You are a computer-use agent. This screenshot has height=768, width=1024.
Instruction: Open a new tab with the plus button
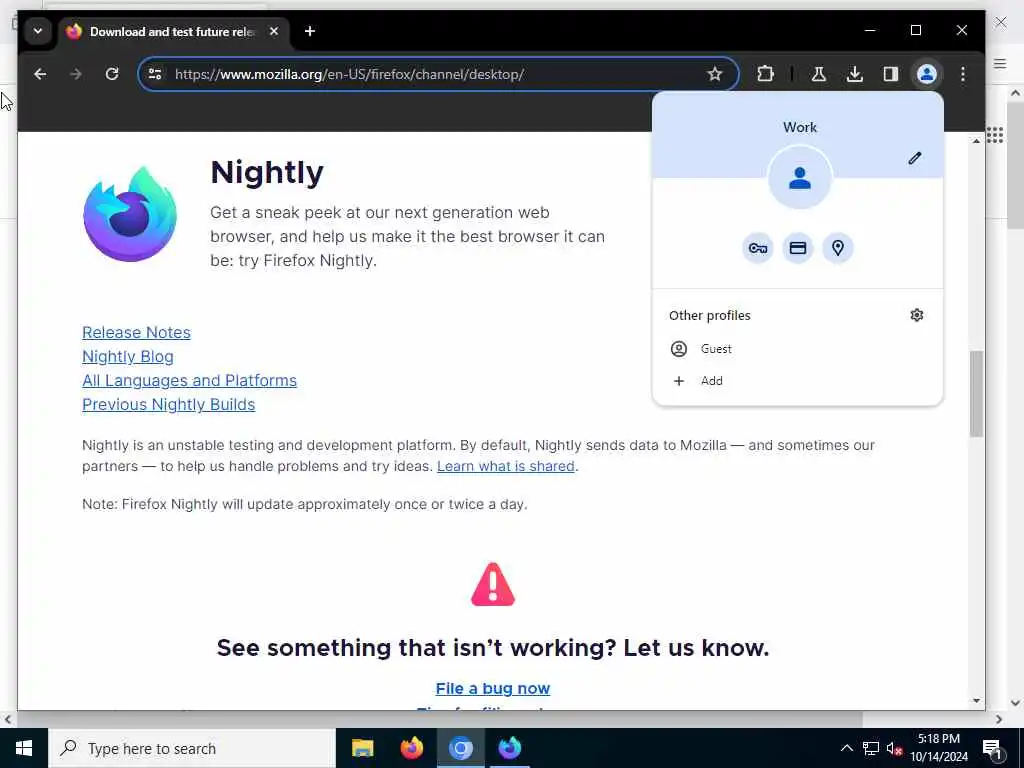pos(310,31)
